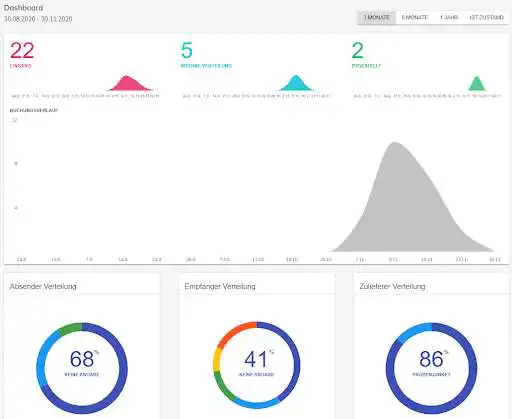Select the 3 Monate time range tab
Image resolution: width=512 pixels, height=419 pixels.
[376, 18]
